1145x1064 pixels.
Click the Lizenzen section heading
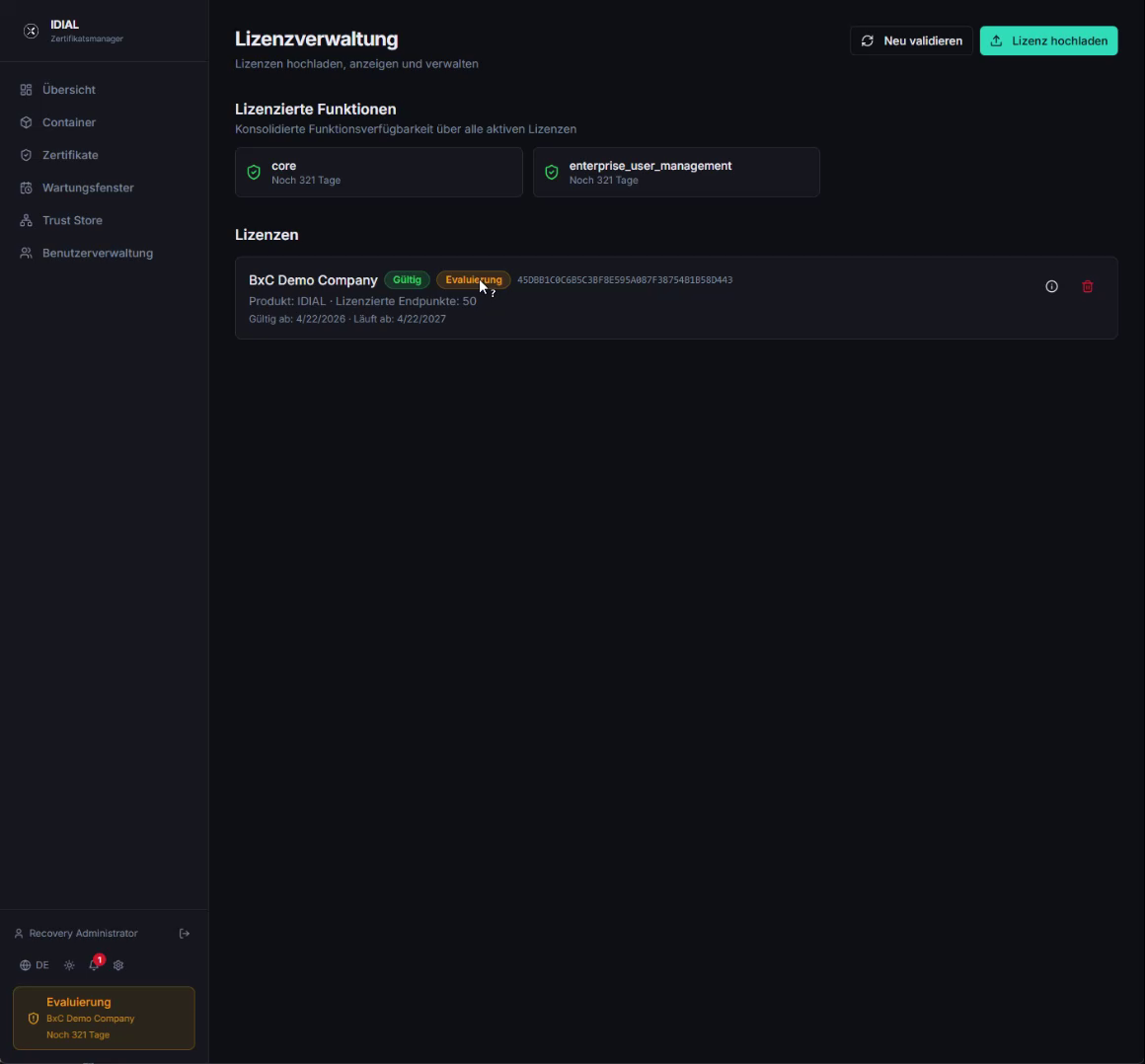(x=267, y=235)
